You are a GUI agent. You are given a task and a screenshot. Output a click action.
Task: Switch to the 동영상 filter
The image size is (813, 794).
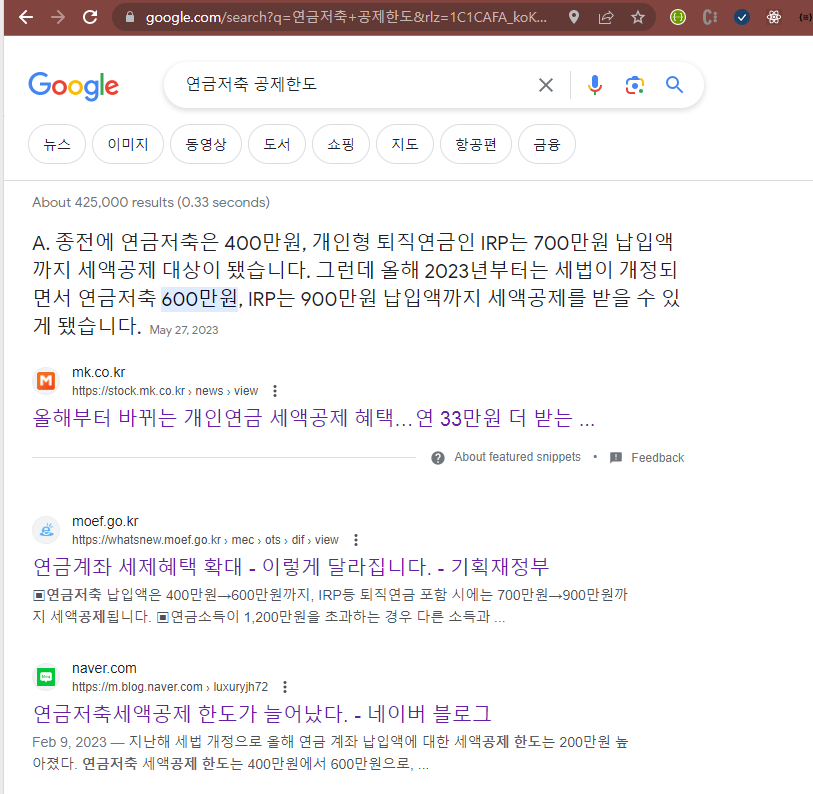(x=206, y=144)
